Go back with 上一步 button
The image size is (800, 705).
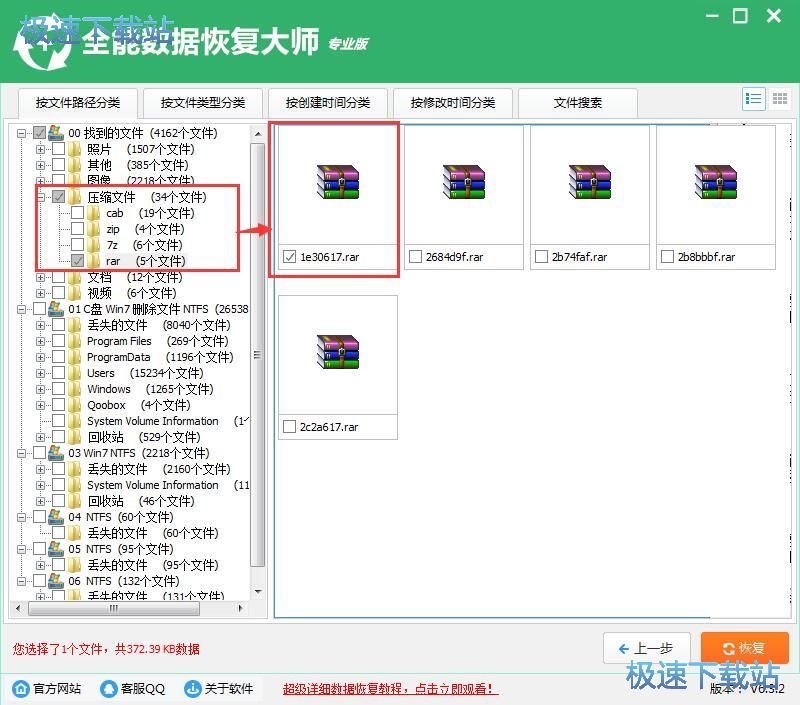[x=646, y=648]
